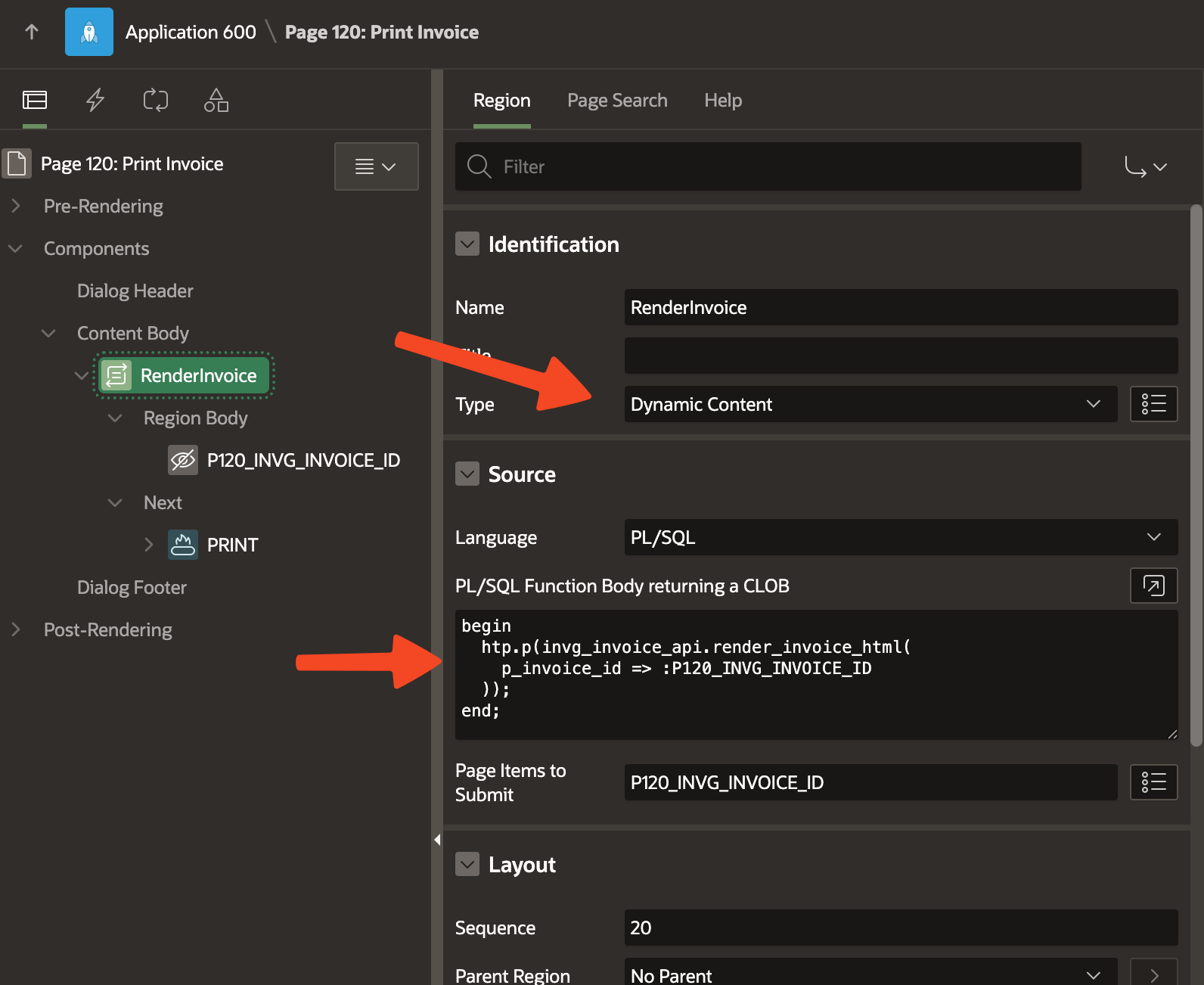Click the Application 600 breadcrumb link
Image resolution: width=1204 pixels, height=985 pixels.
click(x=191, y=32)
